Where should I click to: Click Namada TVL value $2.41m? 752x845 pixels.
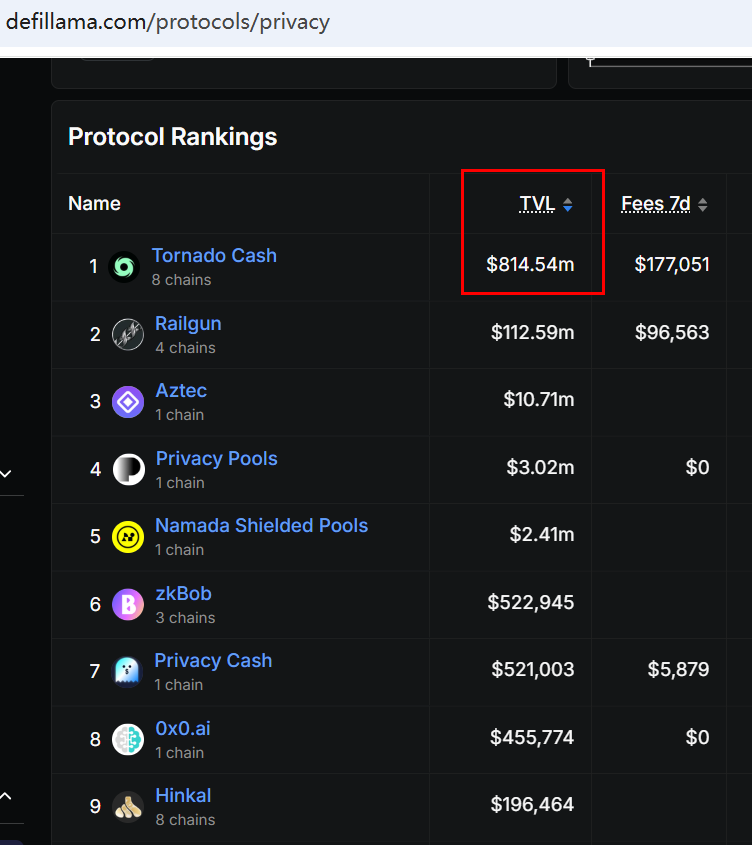click(x=542, y=535)
